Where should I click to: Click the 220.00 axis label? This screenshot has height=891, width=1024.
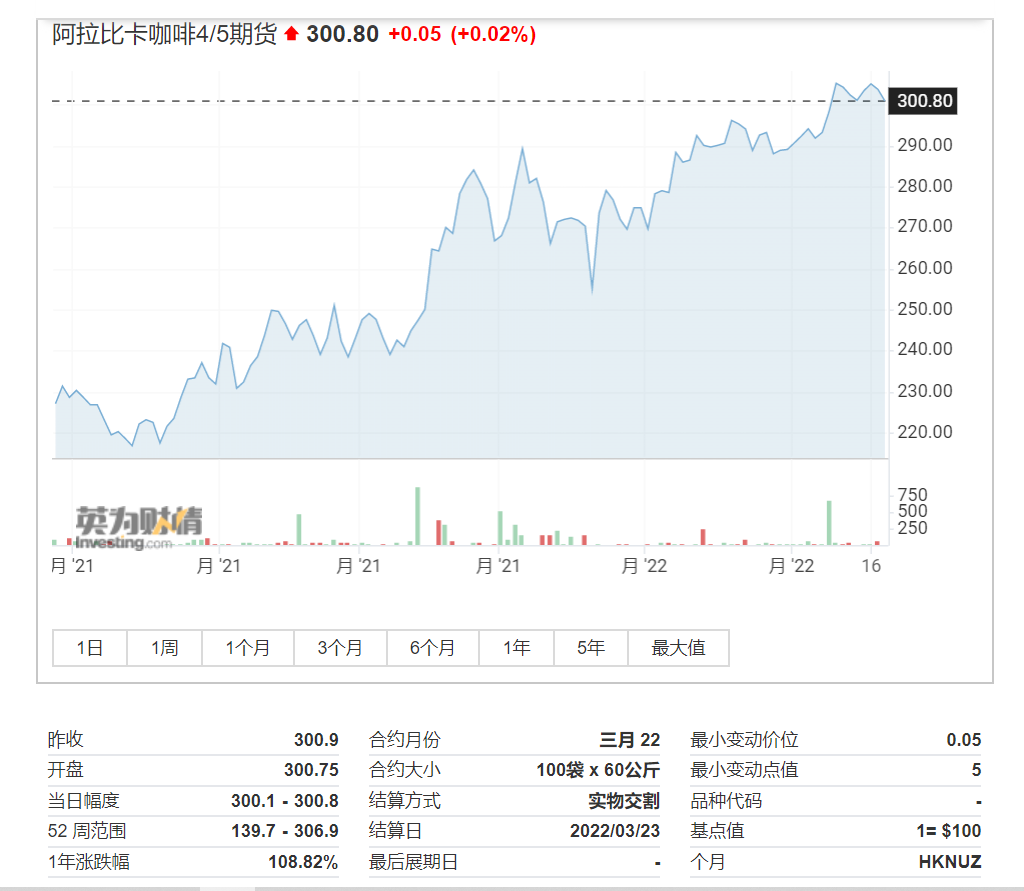point(925,432)
